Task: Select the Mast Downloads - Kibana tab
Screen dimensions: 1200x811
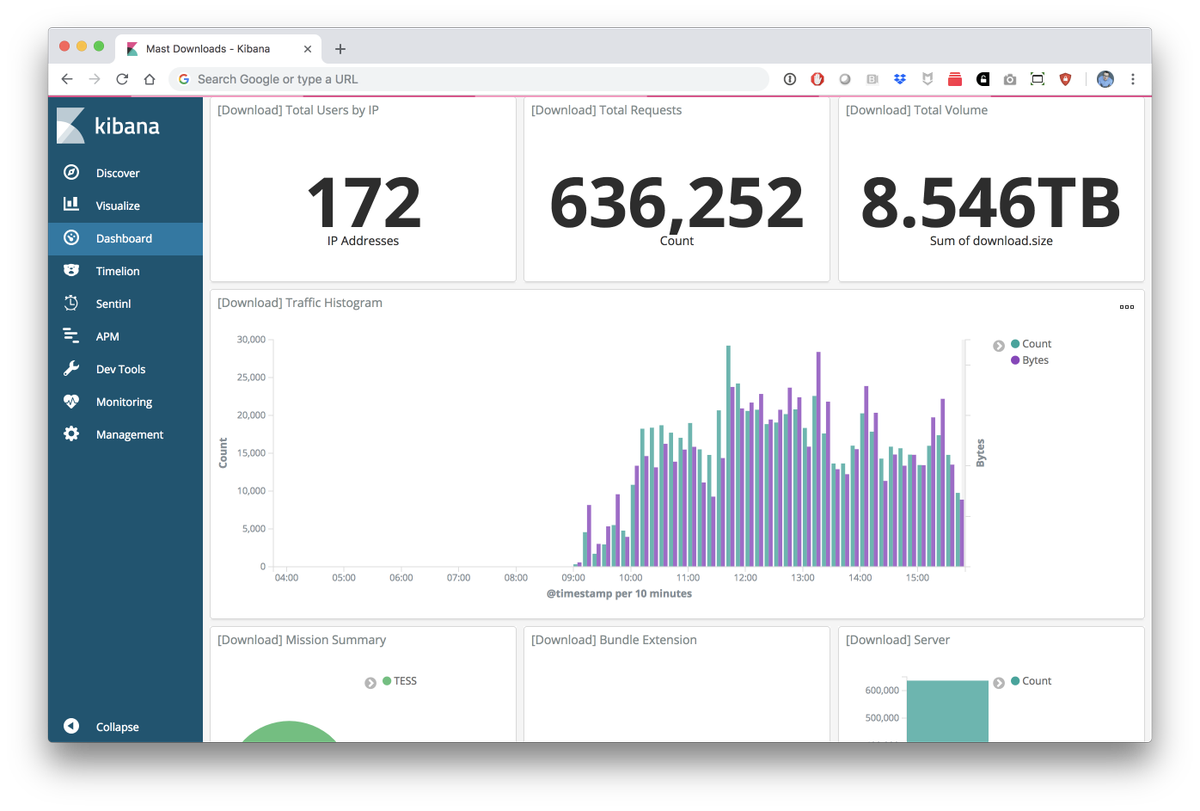Action: tap(217, 49)
